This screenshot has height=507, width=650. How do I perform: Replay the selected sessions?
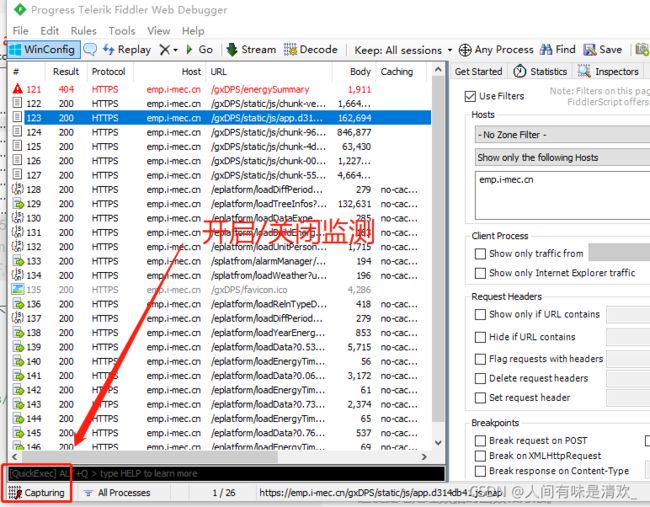(x=126, y=50)
